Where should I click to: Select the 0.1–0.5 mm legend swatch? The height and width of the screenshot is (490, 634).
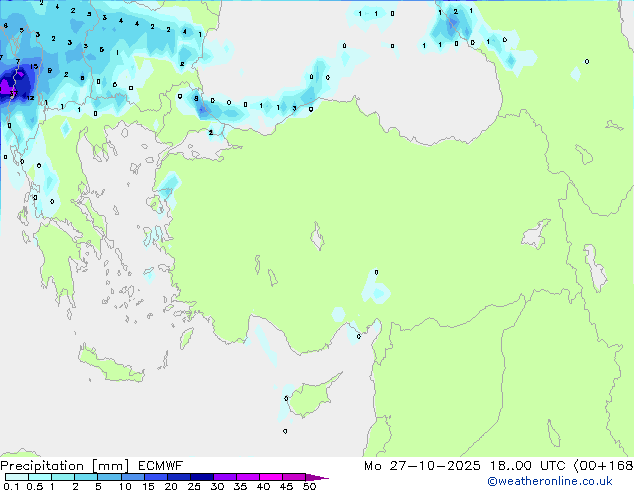pos(17,477)
